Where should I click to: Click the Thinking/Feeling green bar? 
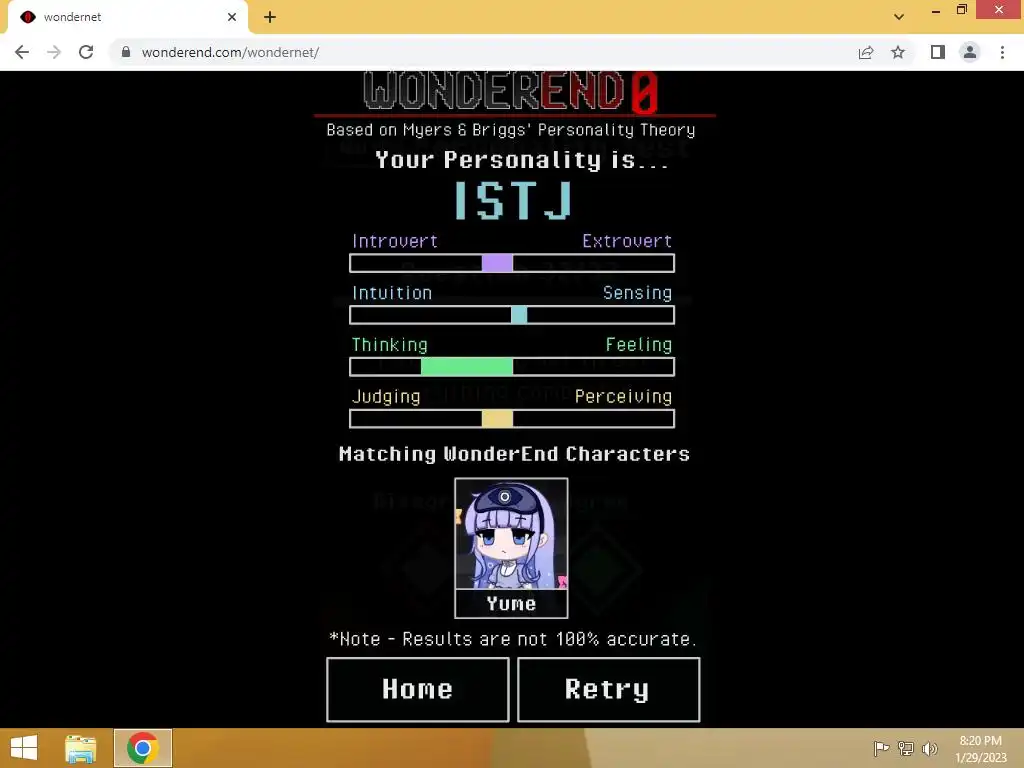[x=512, y=366]
